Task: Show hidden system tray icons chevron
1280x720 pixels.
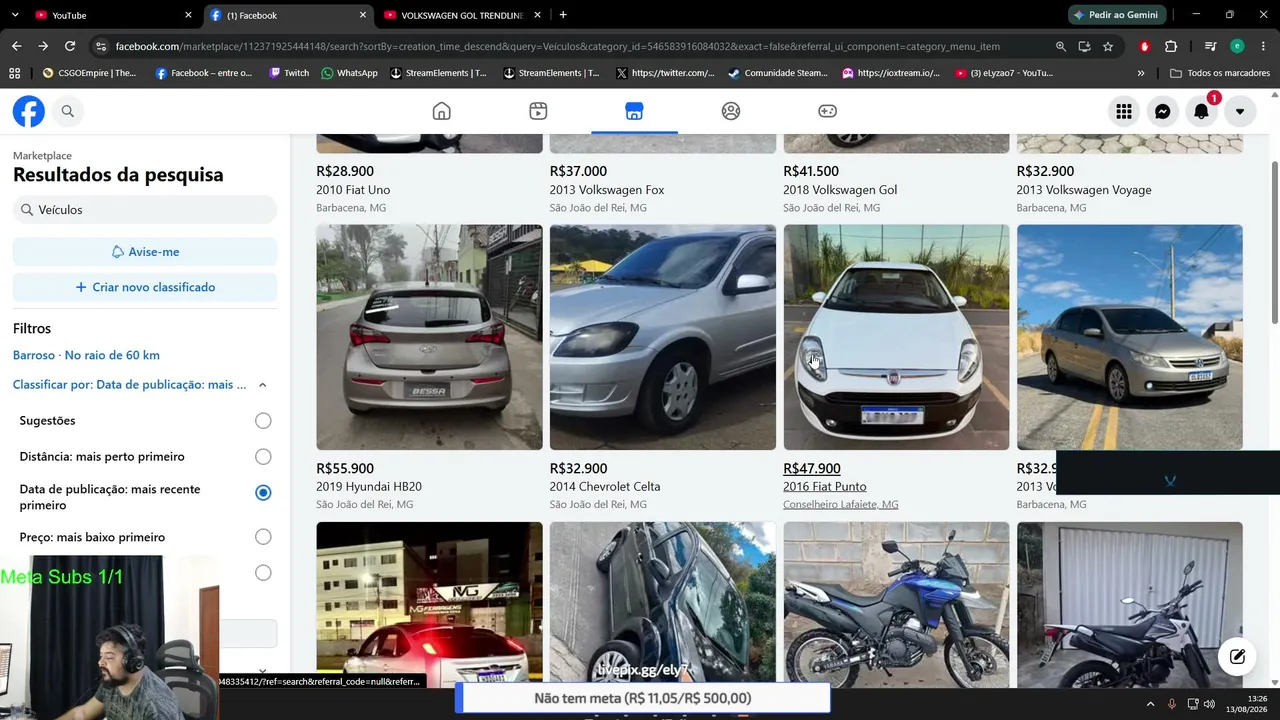Action: 1149,704
